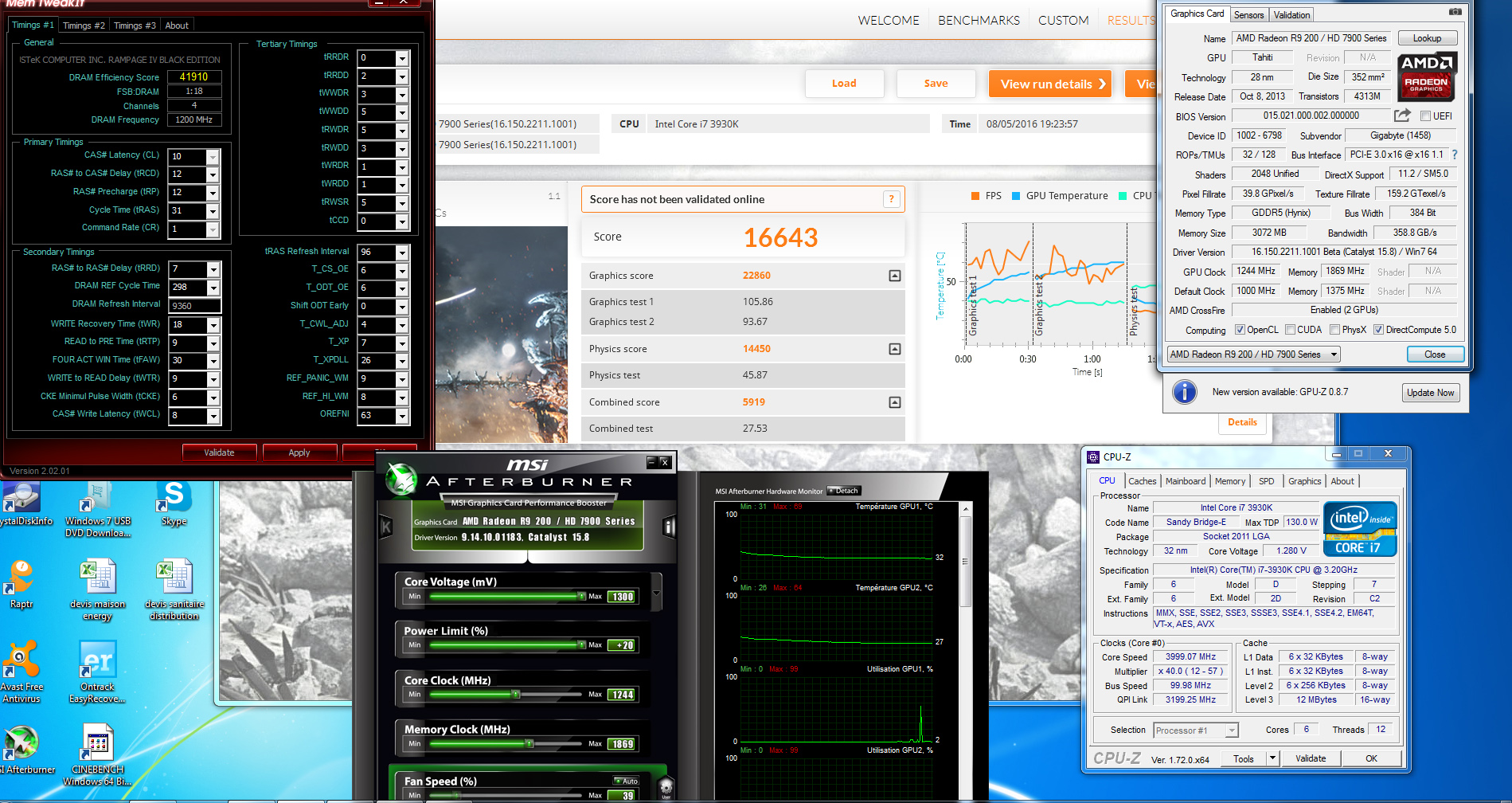
Task: Open RAS# to CAS# Delay (tRCD) dropdown
Action: [213, 174]
